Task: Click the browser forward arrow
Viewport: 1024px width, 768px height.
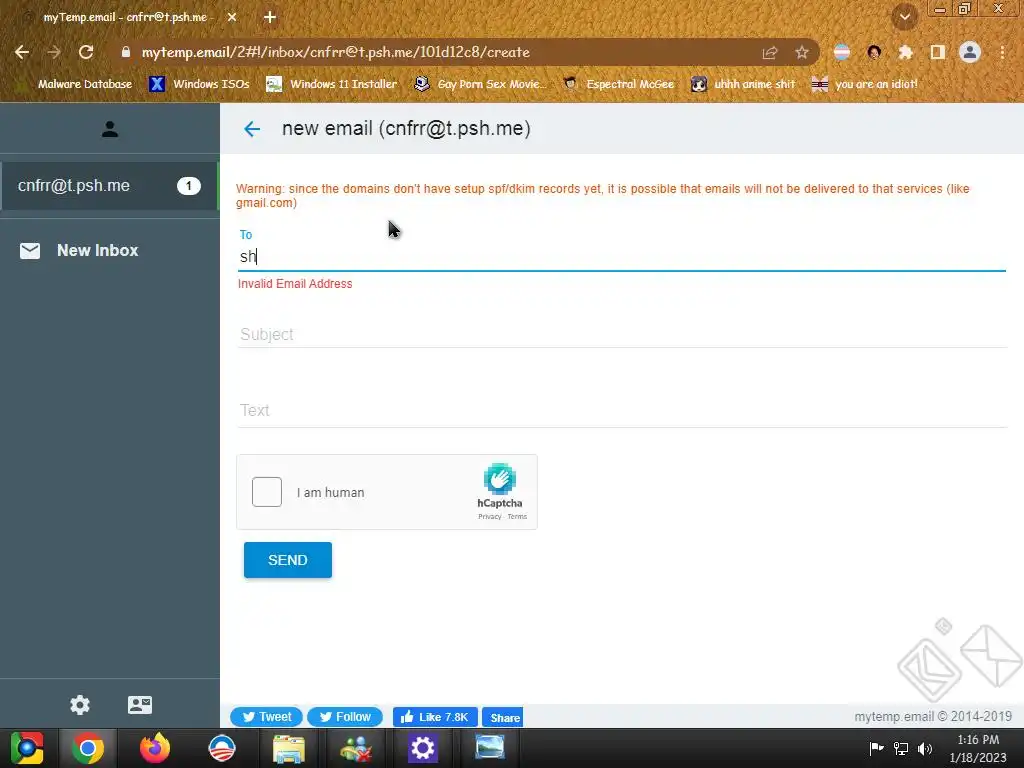Action: 54,52
